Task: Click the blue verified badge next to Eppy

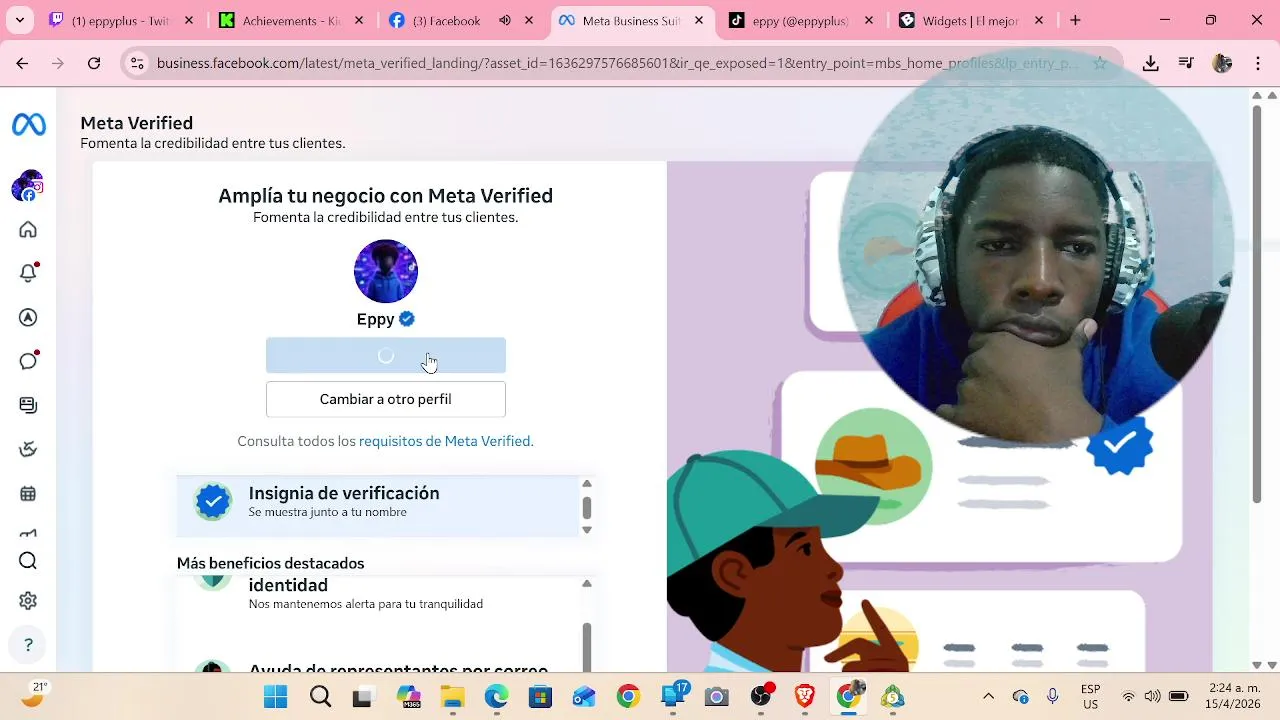Action: point(406,319)
